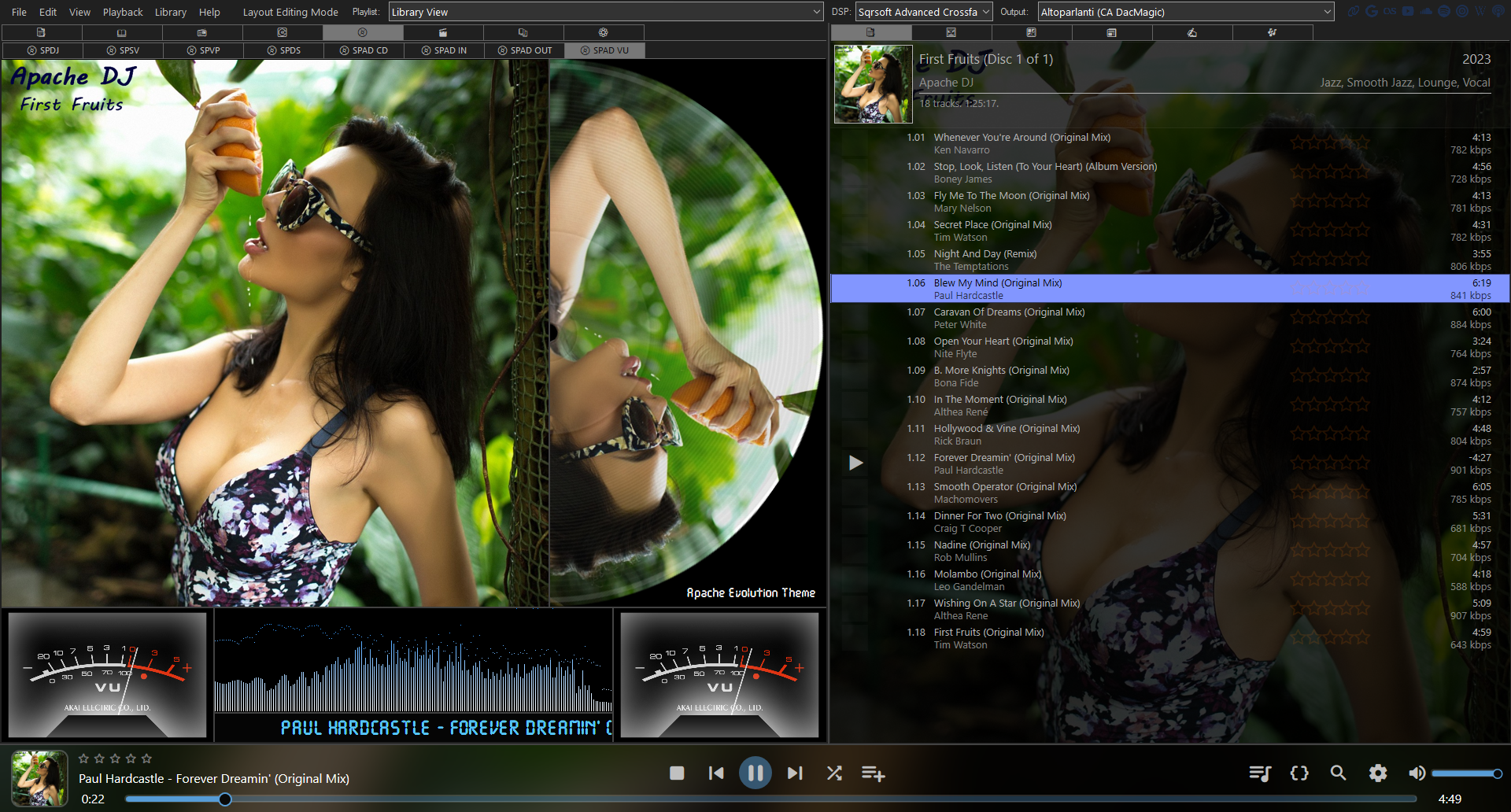Screen dimensions: 1511x812
Task: Click the circled R icon tab
Action: 362,32
